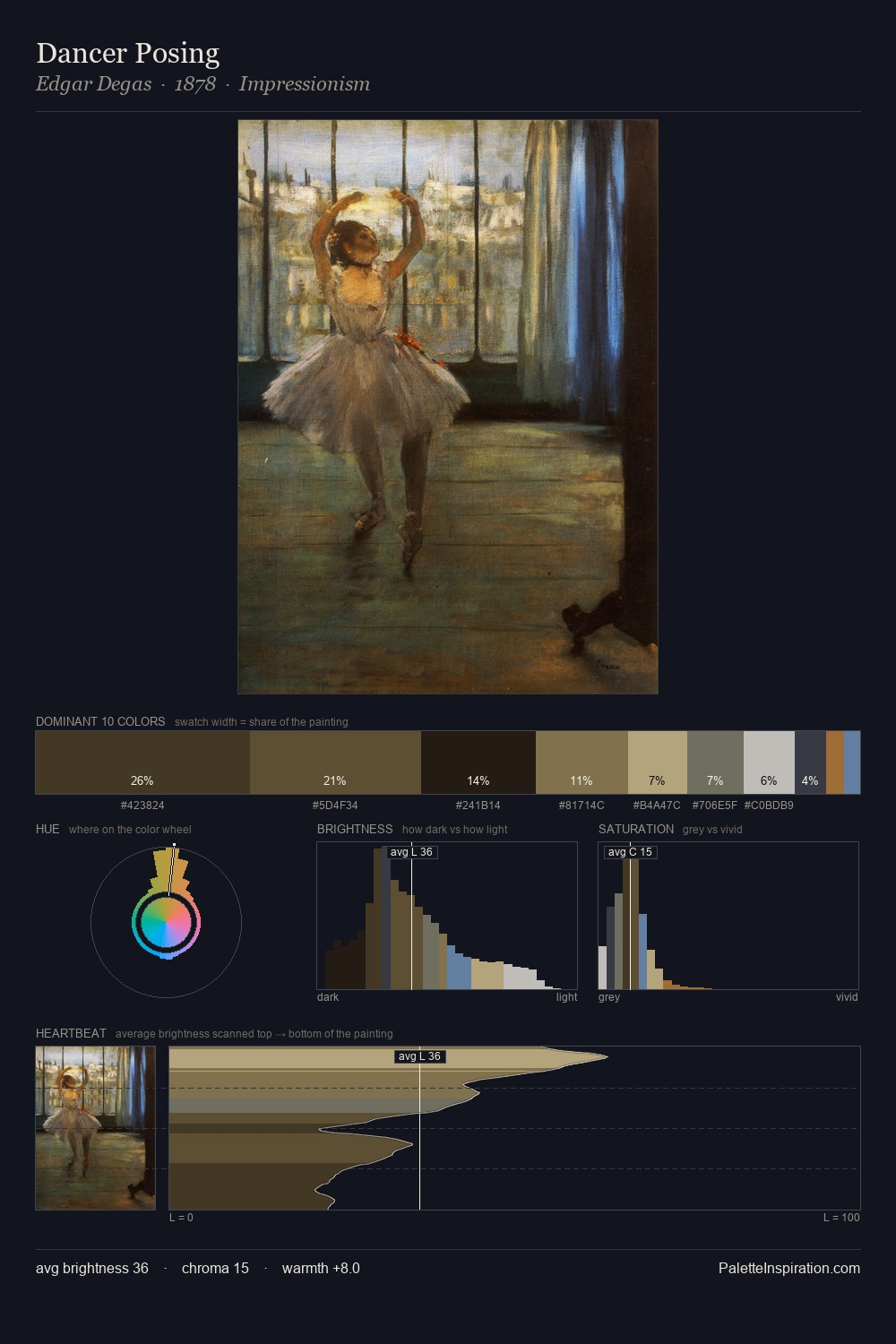Click the L = 100 axis label
The image size is (896, 1344).
pyautogui.click(x=841, y=1218)
